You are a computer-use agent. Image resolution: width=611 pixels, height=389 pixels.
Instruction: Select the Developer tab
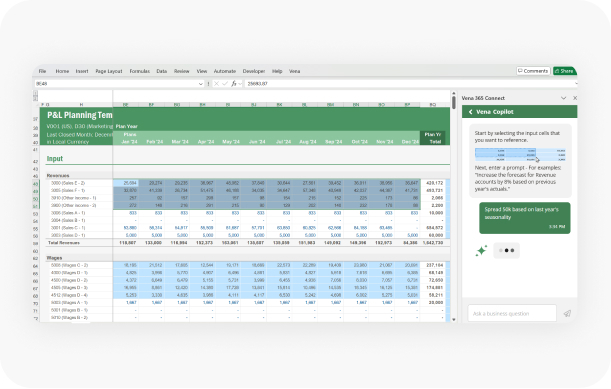(254, 71)
